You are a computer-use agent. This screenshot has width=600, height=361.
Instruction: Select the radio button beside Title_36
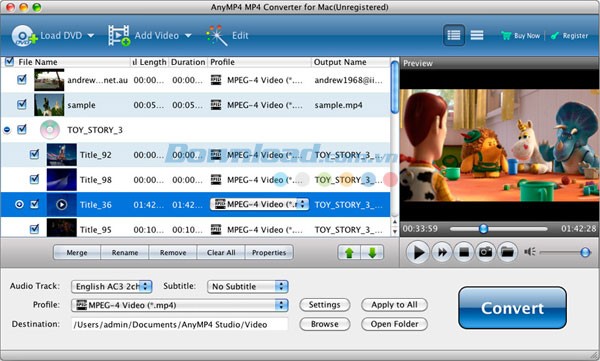click(x=19, y=205)
